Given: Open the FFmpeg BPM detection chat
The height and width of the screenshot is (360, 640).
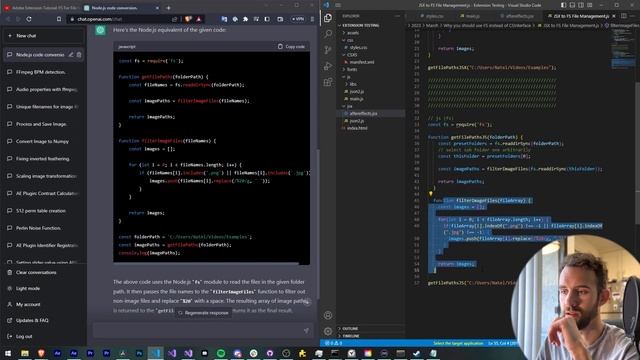Looking at the screenshot, I should pyautogui.click(x=41, y=72).
